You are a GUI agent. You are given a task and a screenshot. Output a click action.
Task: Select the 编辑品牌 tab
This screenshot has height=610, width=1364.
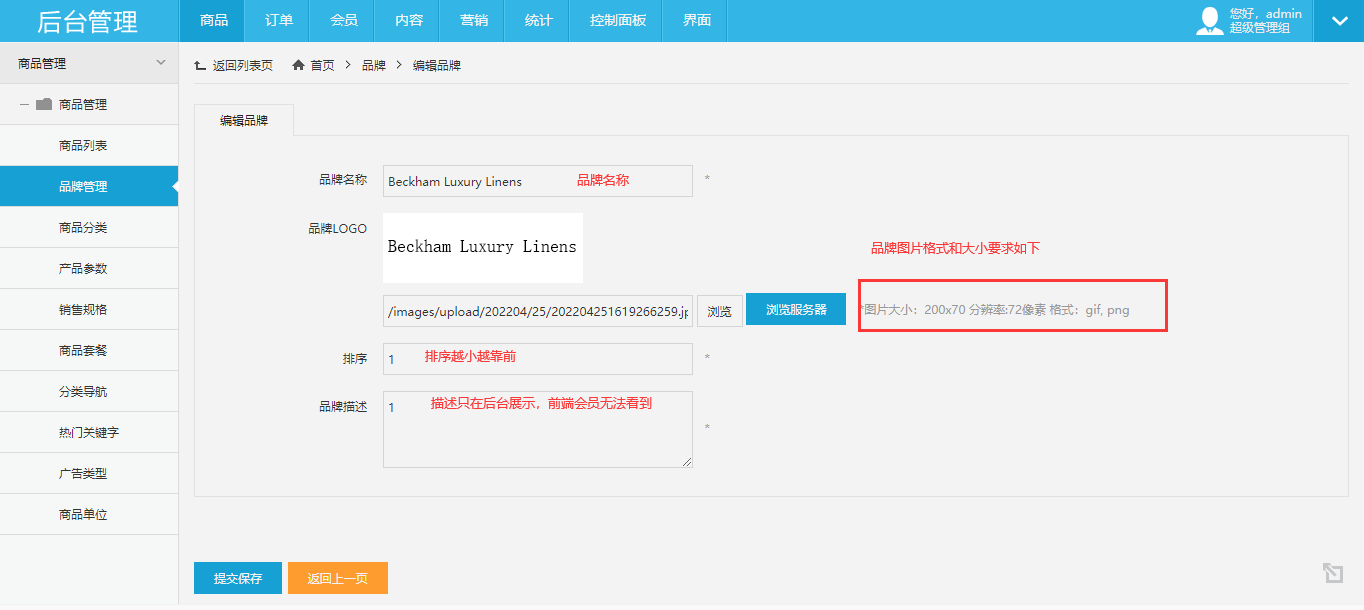(x=244, y=120)
